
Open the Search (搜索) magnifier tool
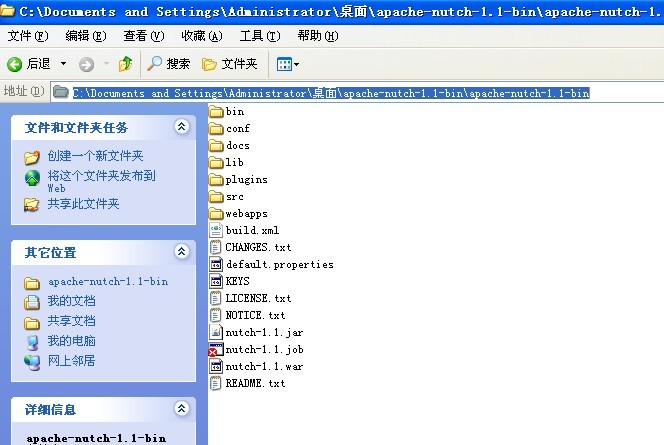pos(168,64)
